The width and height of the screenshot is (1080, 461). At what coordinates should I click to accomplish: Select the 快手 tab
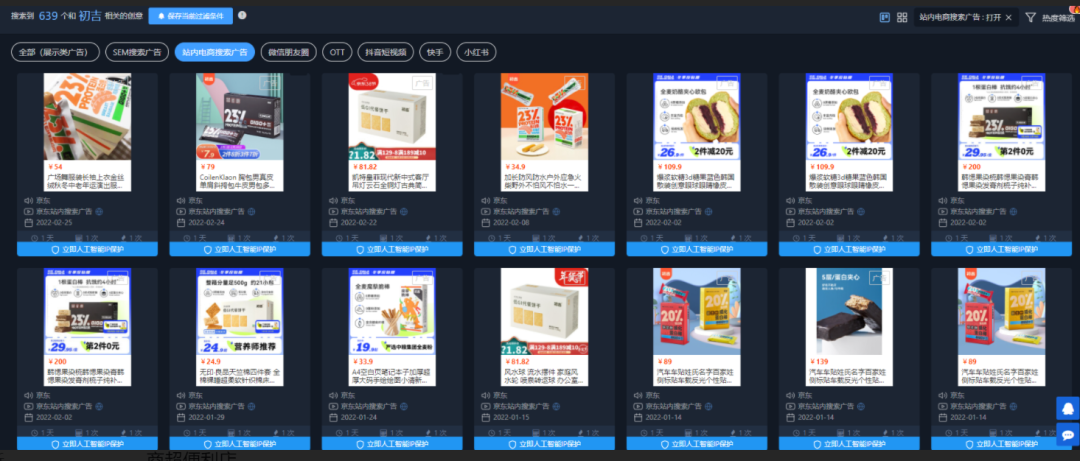(x=435, y=52)
